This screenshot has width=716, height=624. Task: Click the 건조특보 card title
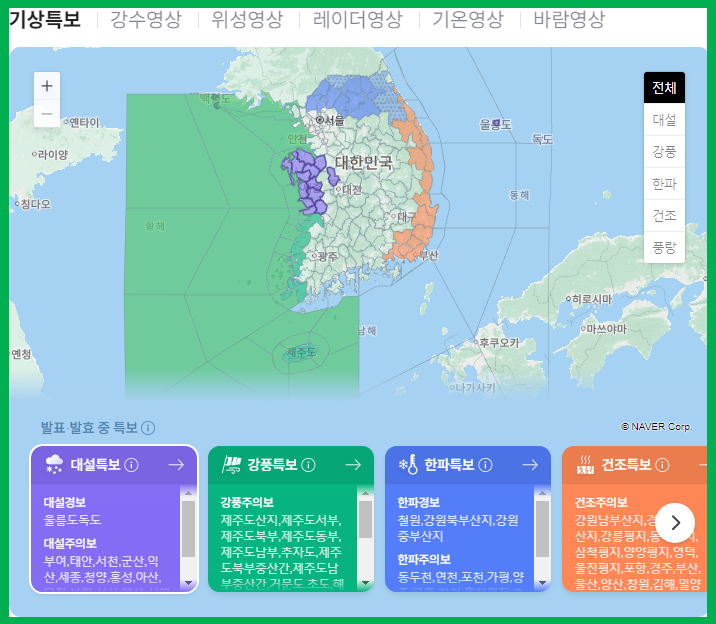point(626,465)
